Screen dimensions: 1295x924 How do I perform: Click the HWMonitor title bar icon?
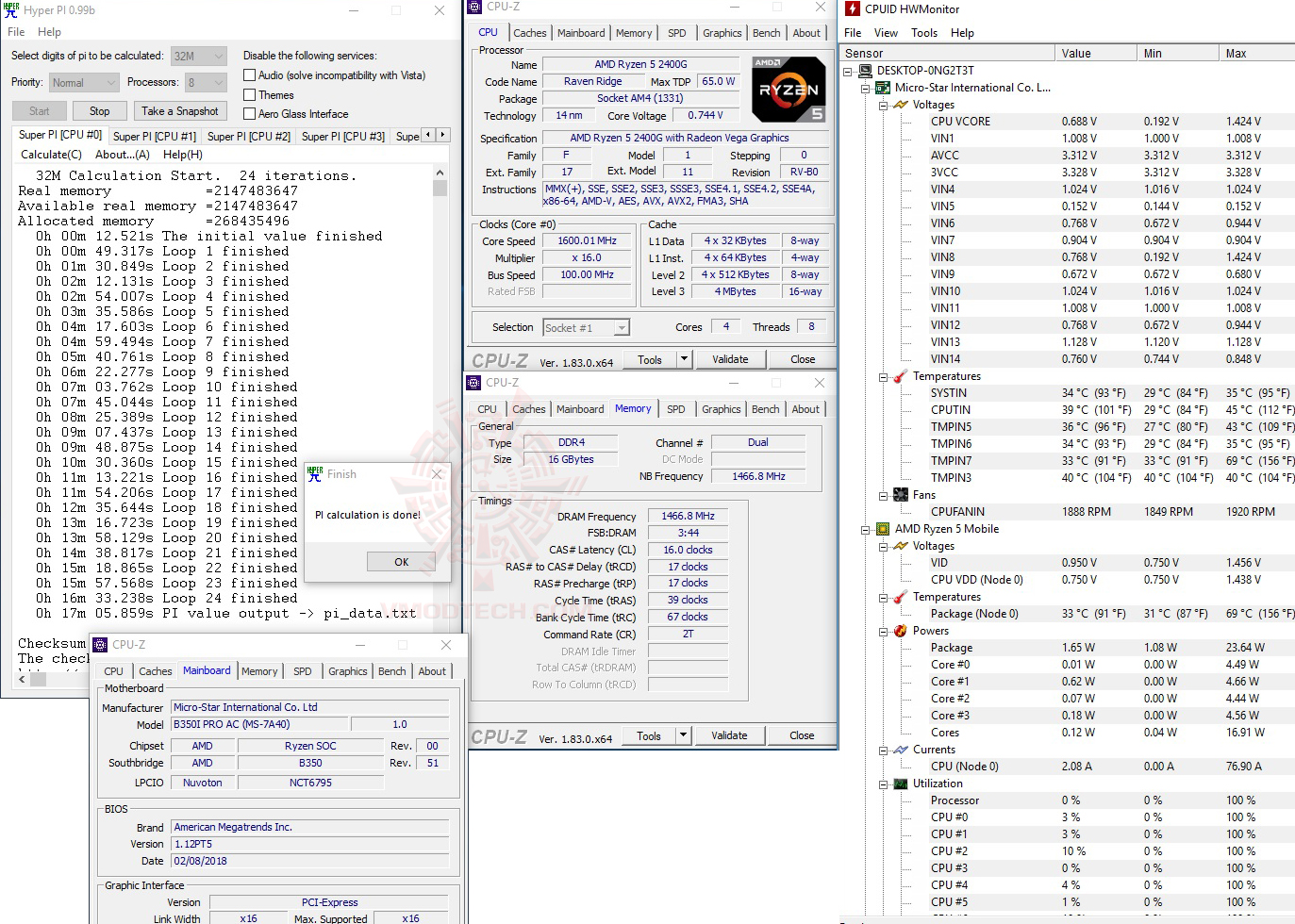[x=853, y=9]
